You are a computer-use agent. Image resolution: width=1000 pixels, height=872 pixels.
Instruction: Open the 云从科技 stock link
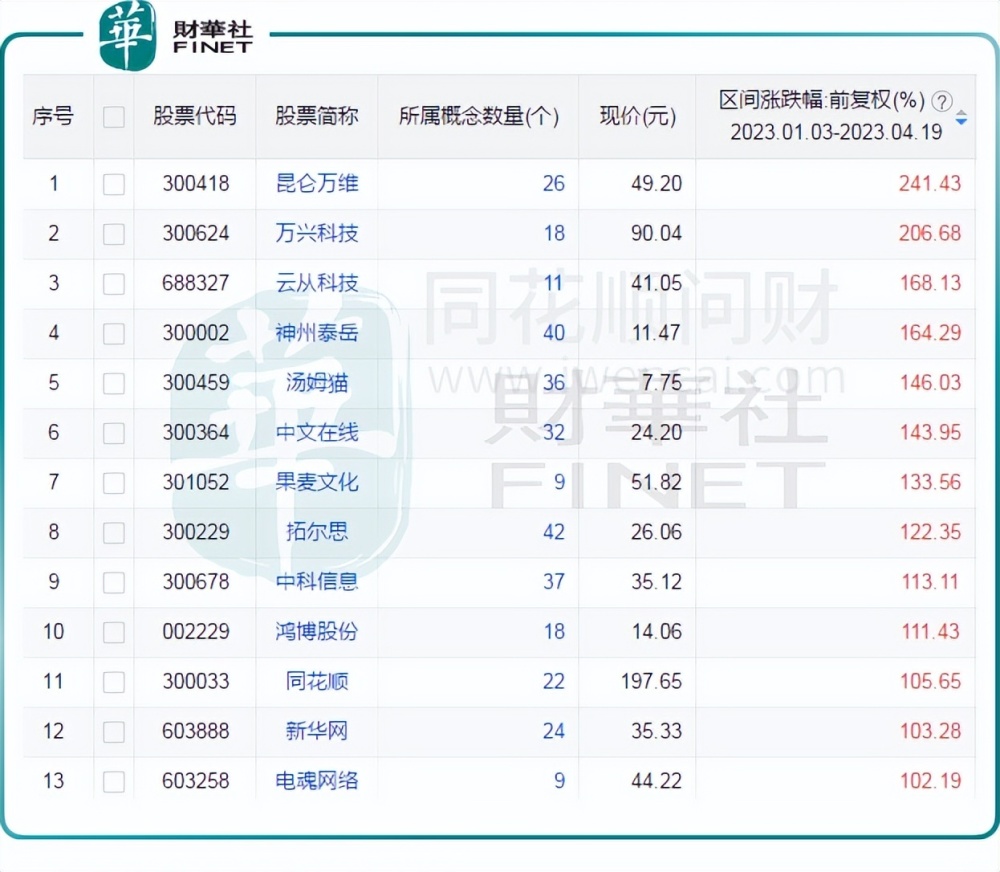[317, 283]
